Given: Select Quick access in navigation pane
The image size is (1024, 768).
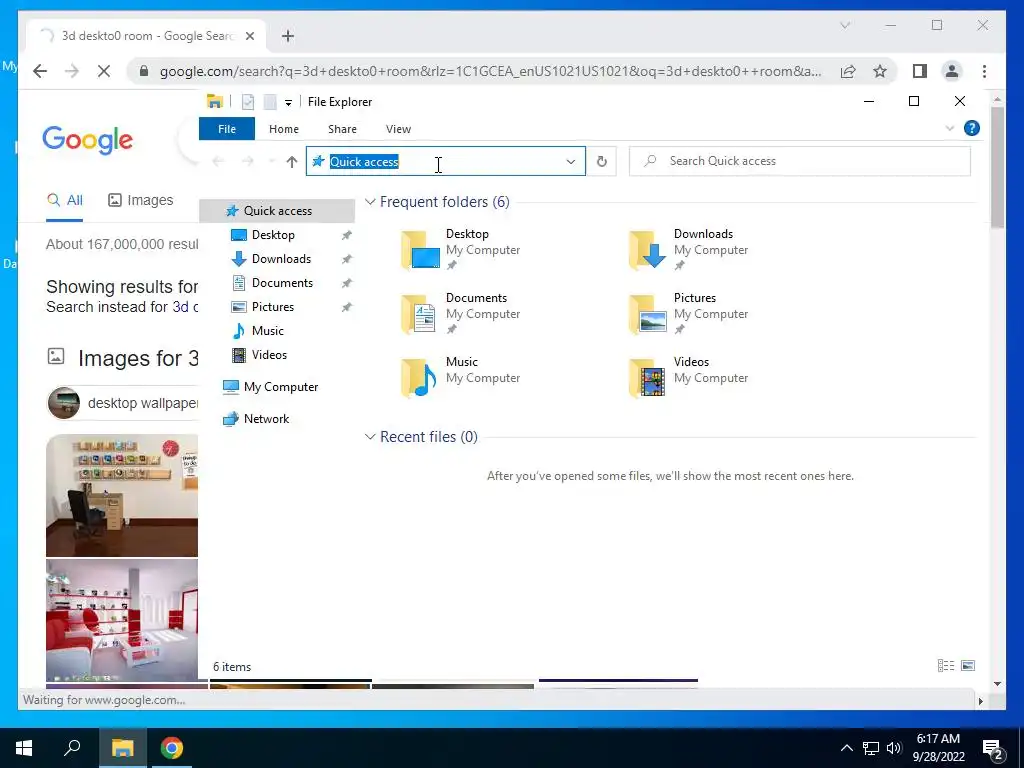Looking at the screenshot, I should pyautogui.click(x=277, y=211).
